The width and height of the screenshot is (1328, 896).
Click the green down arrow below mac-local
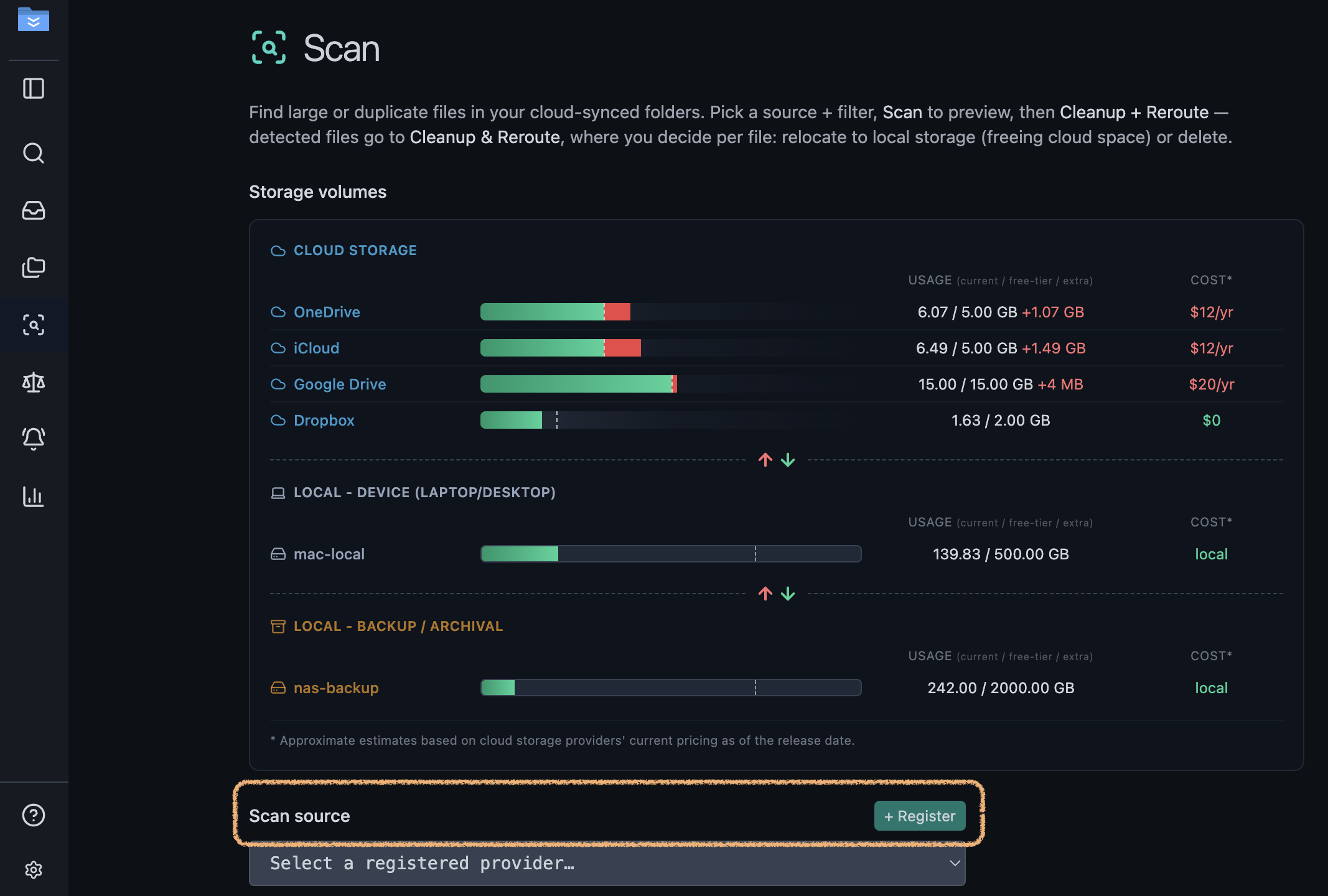(x=788, y=594)
